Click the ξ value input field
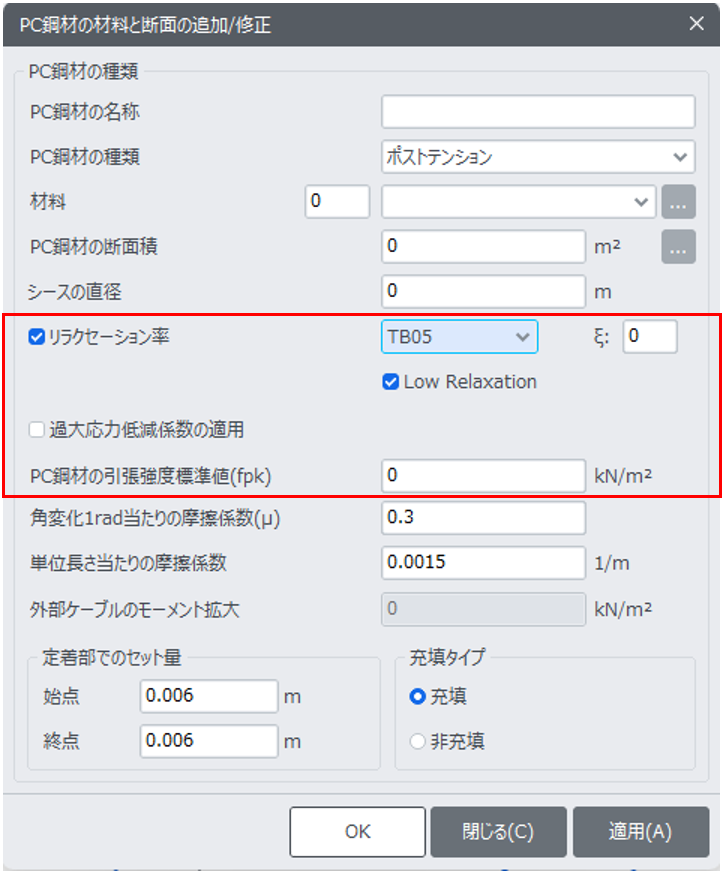The image size is (723, 873). pyautogui.click(x=650, y=336)
